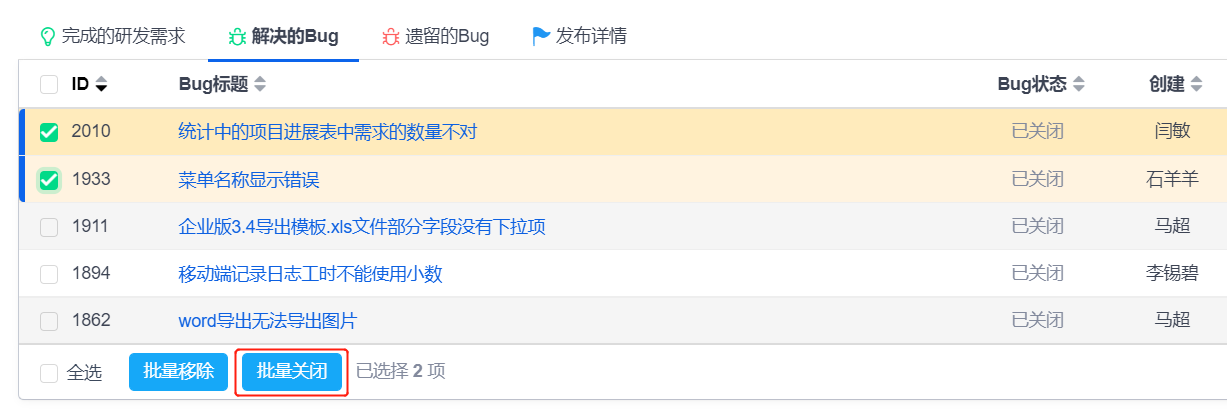Click the red bug icon of 遗留的Bug
This screenshot has height=410, width=1227.
(390, 37)
